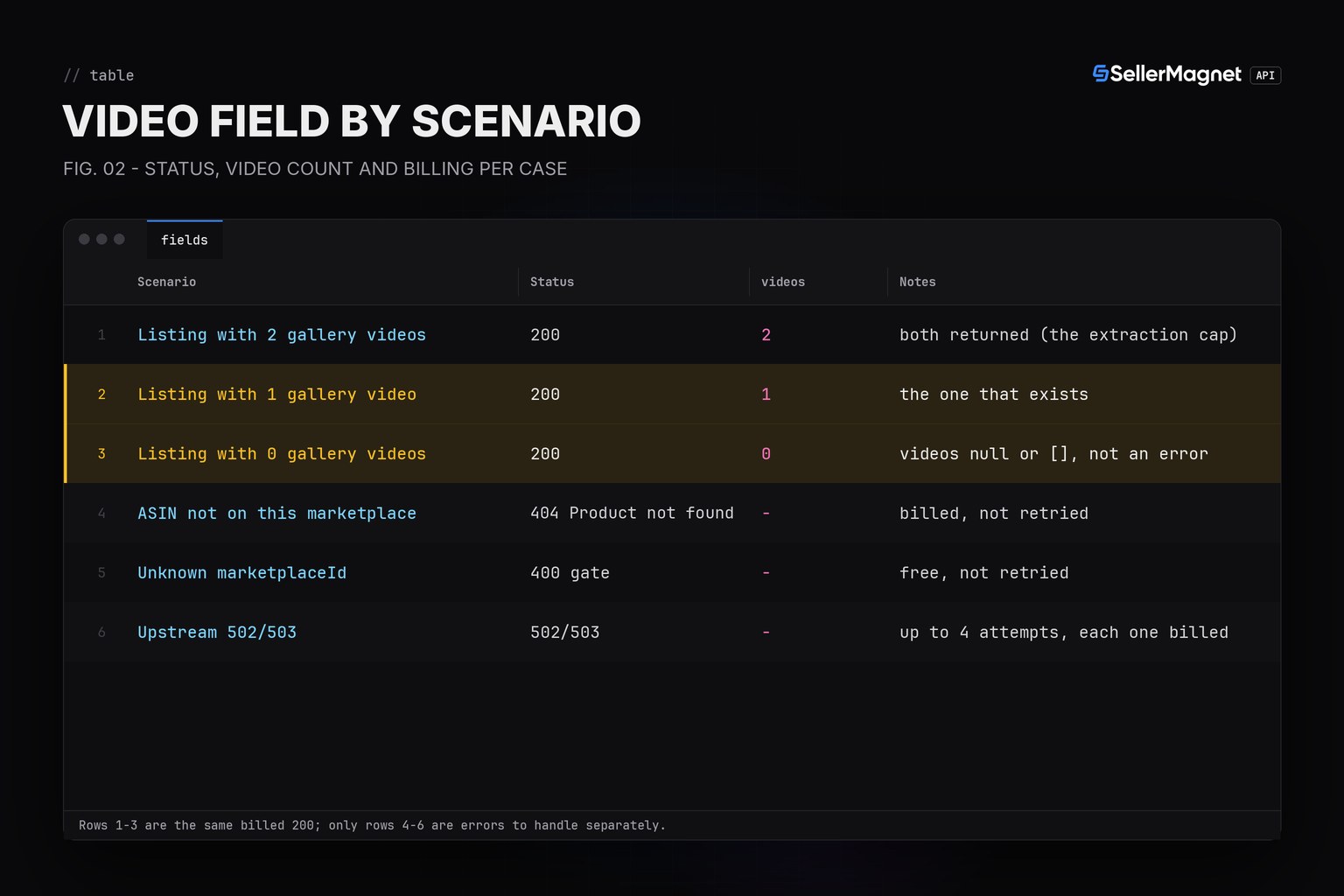Screen dimensions: 1344x896
Task: Click note 'up to 4 attempts, each one billed'
Action: (x=1064, y=633)
